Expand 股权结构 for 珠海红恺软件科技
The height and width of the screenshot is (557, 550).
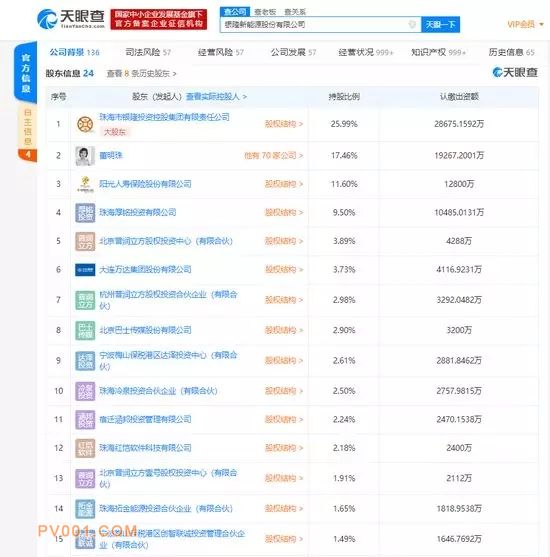(284, 448)
